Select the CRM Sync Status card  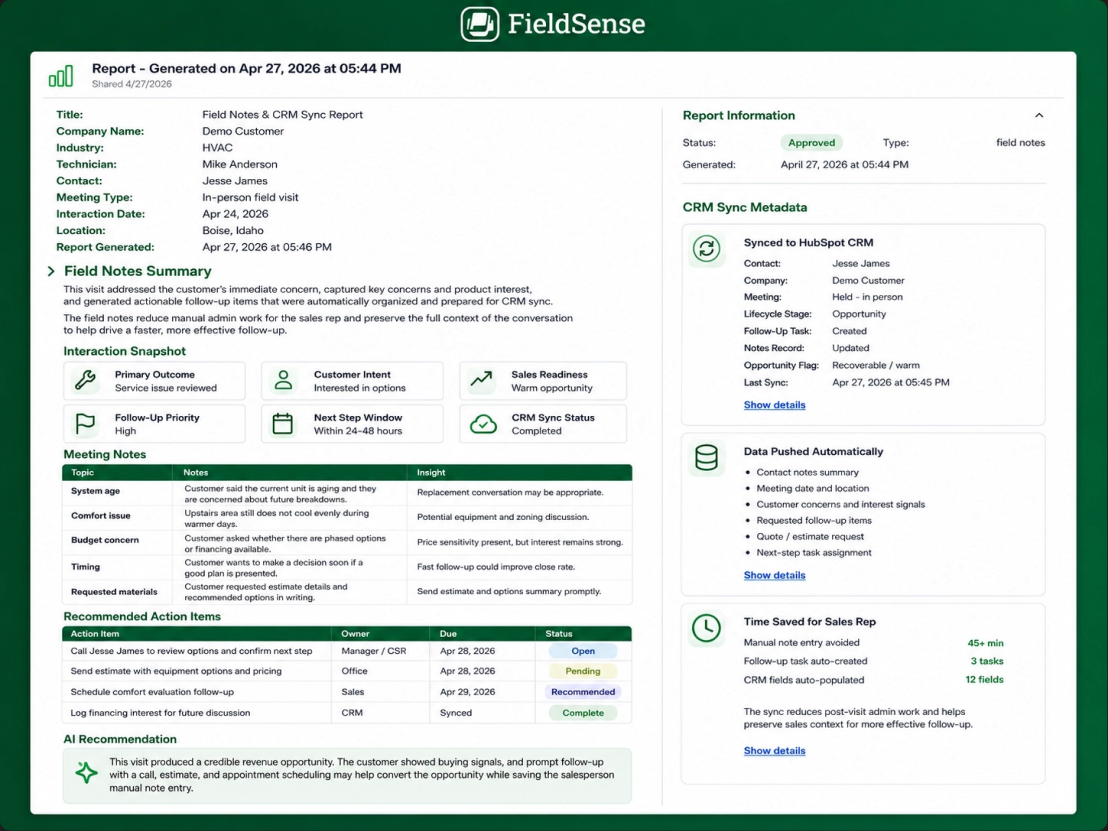(x=543, y=424)
